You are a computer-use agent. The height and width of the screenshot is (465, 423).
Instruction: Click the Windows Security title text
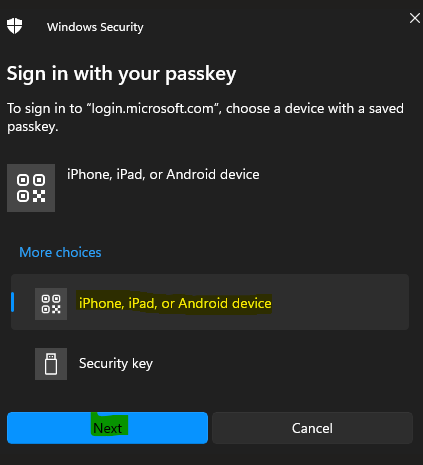coord(95,27)
